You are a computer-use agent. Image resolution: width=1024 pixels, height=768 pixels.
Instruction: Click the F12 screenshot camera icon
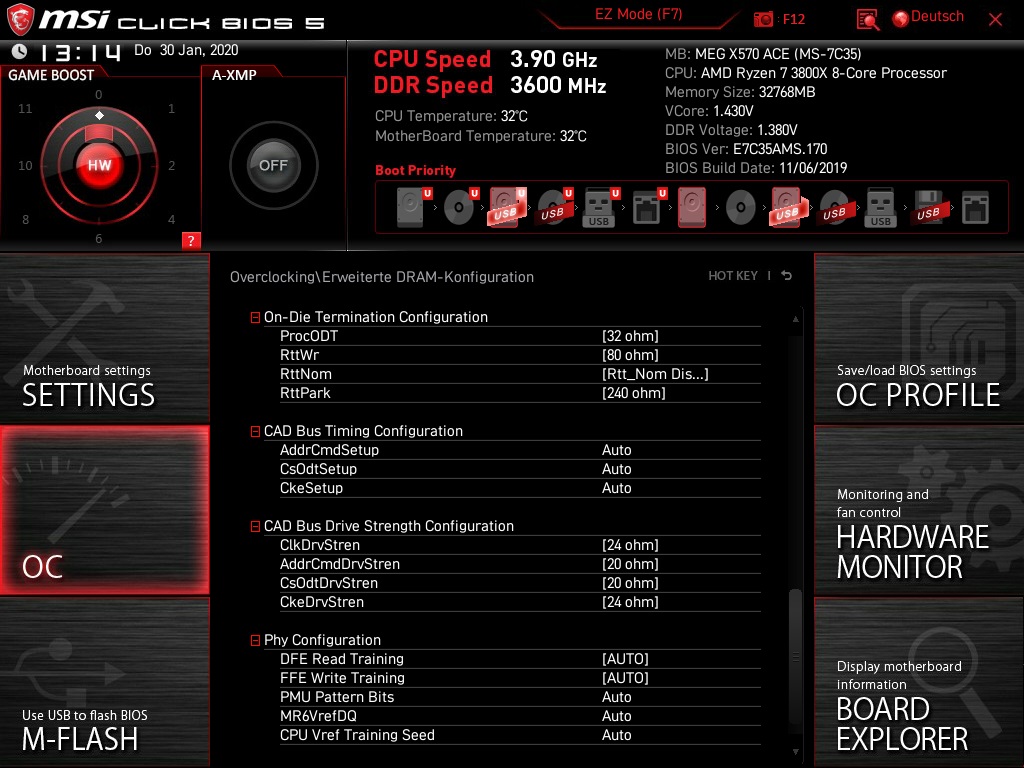tap(763, 19)
